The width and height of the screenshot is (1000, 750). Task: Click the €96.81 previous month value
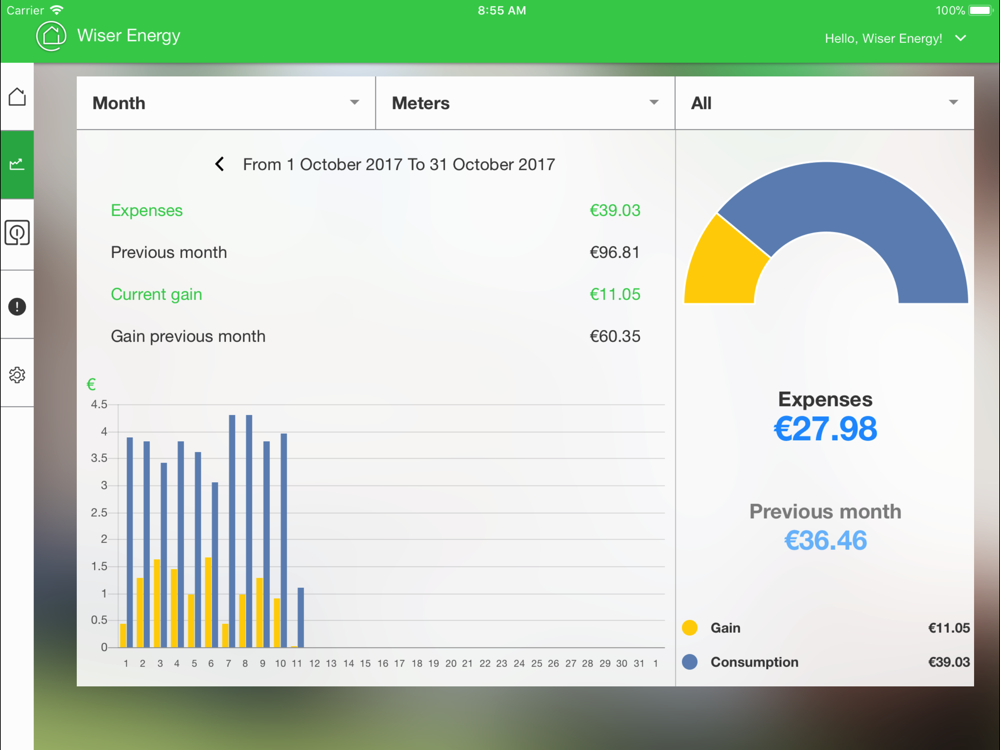(615, 253)
